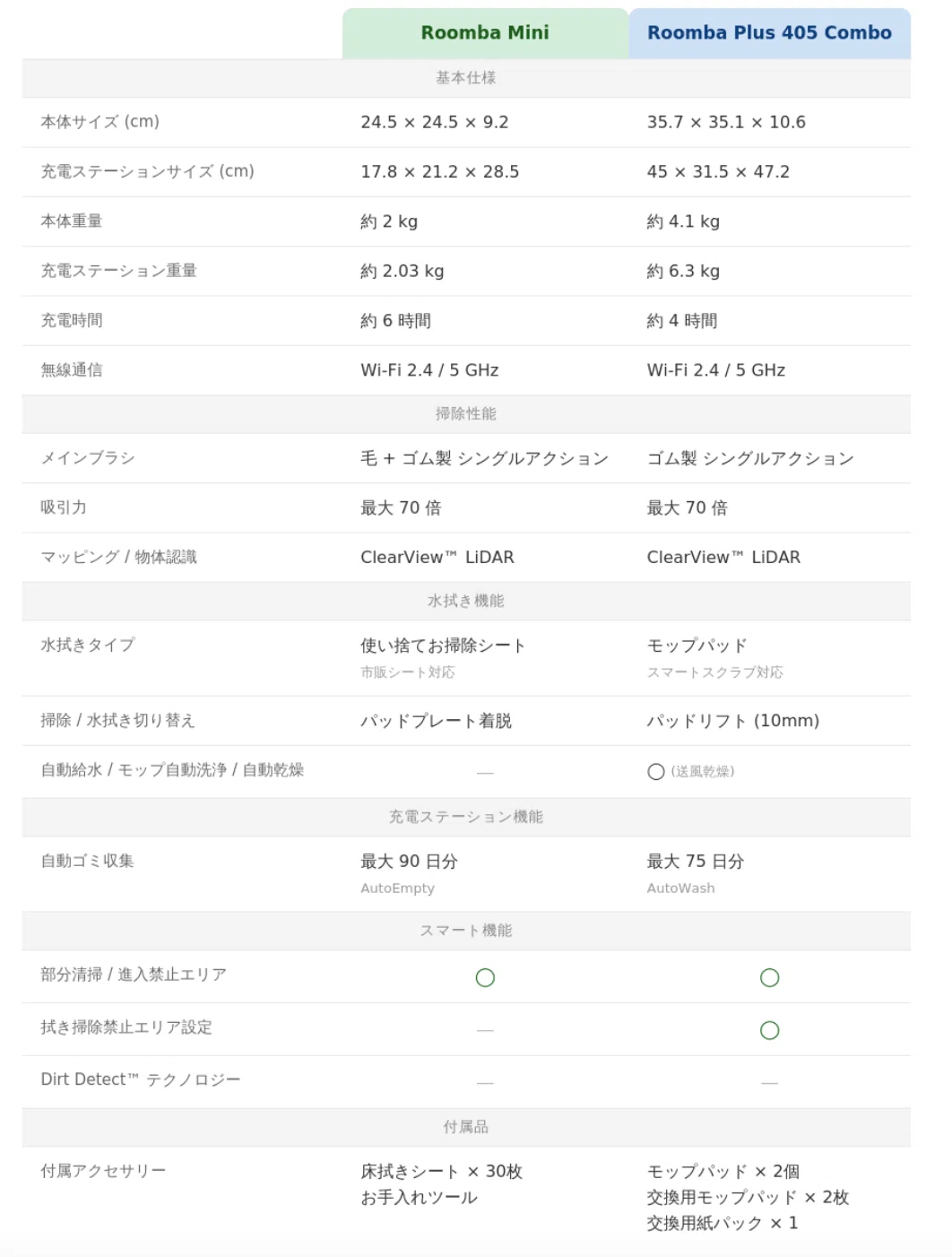Click the circle icon beside 送風乾燥
The image size is (952, 1257).
pos(656,772)
